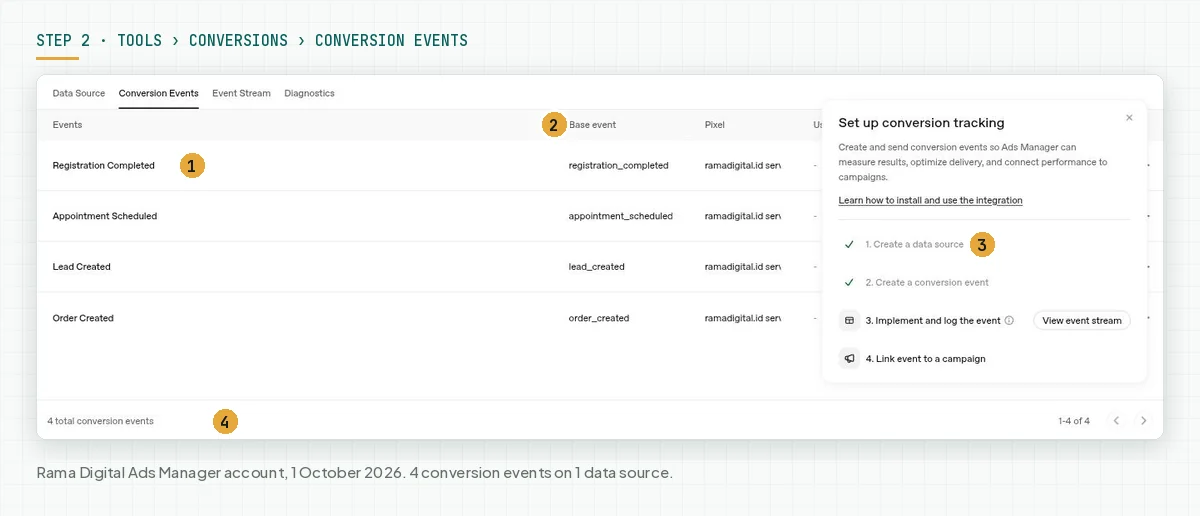Viewport: 1200px width, 516px height.
Task: Select the Appointment Scheduled event
Action: pos(104,216)
